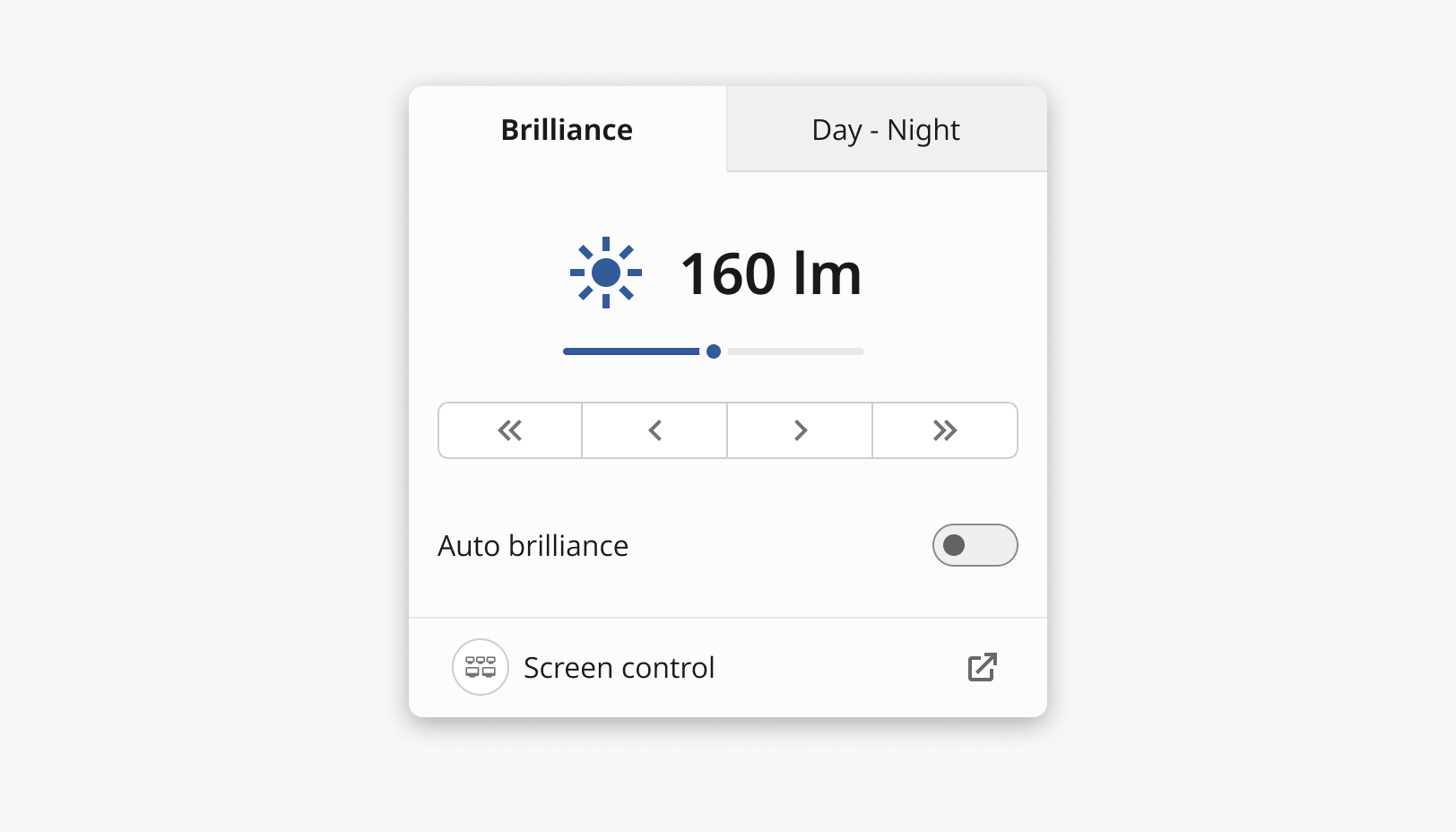Click the Screen control label
The height and width of the screenshot is (832, 1456).
pyautogui.click(x=620, y=668)
